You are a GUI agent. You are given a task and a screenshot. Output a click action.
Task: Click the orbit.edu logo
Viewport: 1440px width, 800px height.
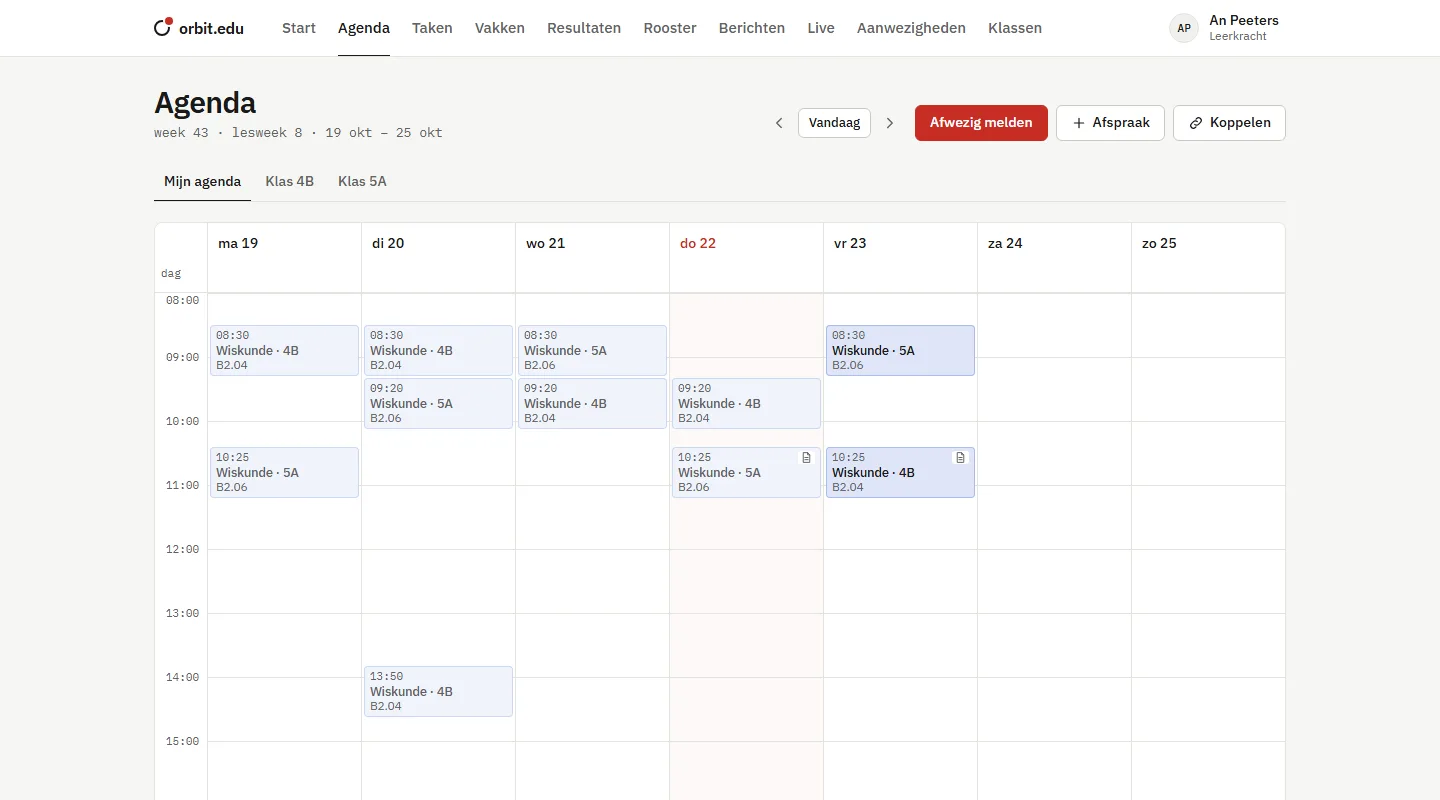click(199, 28)
